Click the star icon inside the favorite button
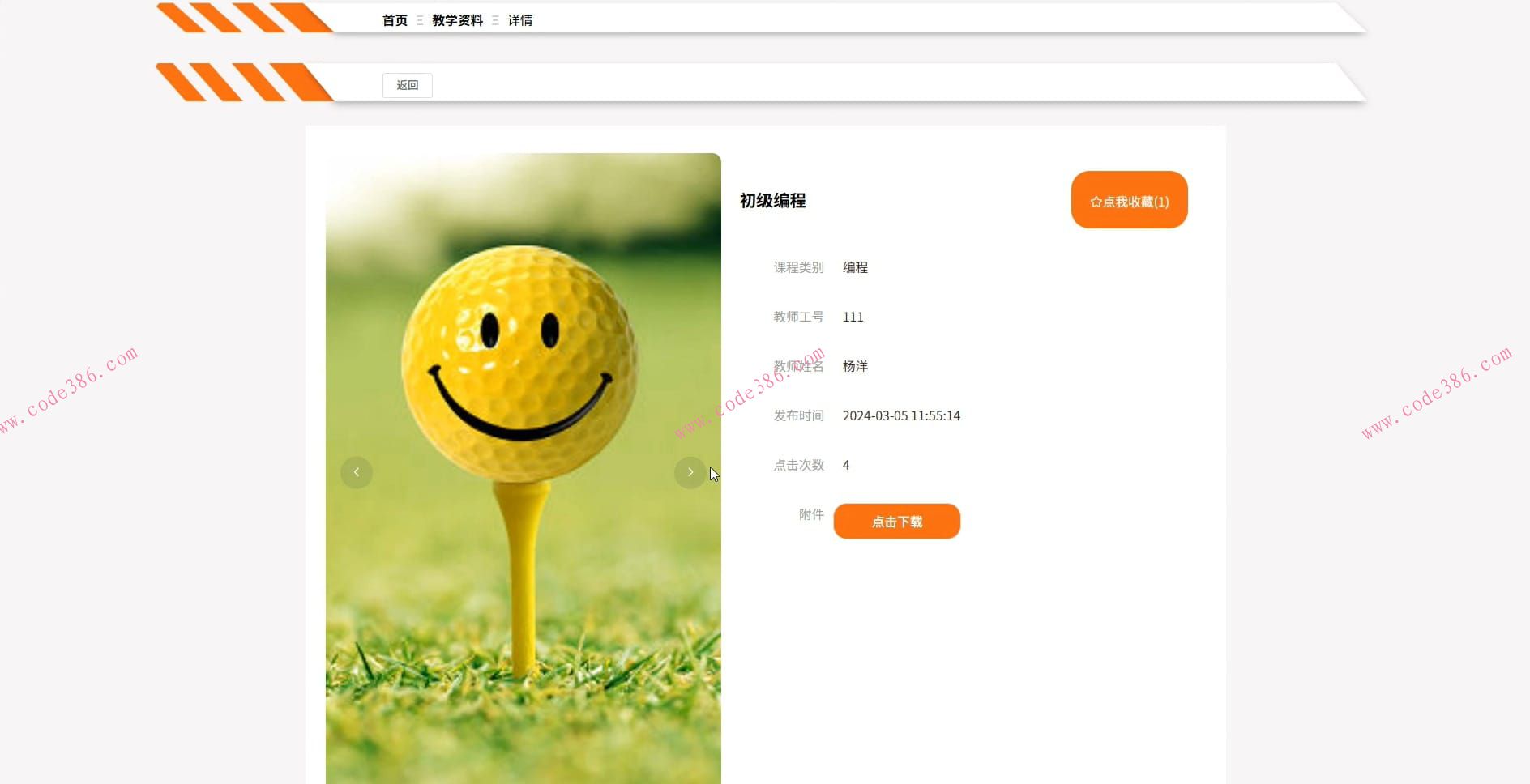The image size is (1530, 784). 1095,201
